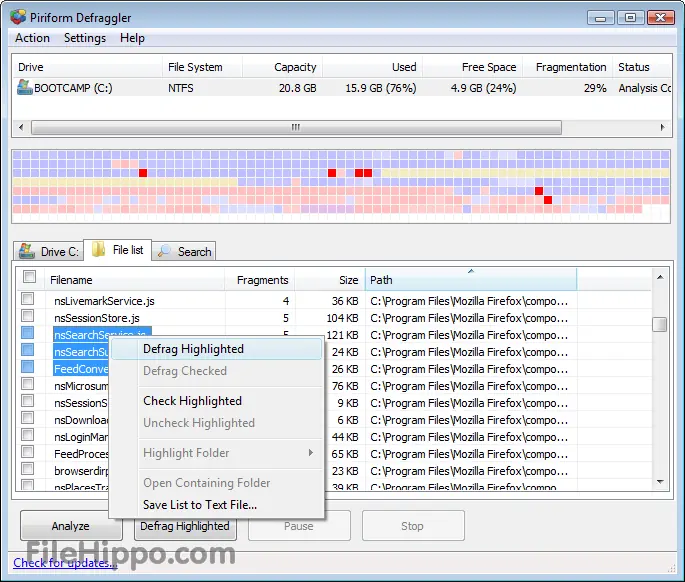Image resolution: width=685 pixels, height=582 pixels.
Task: Select Save List to Text File
Action: (x=200, y=505)
